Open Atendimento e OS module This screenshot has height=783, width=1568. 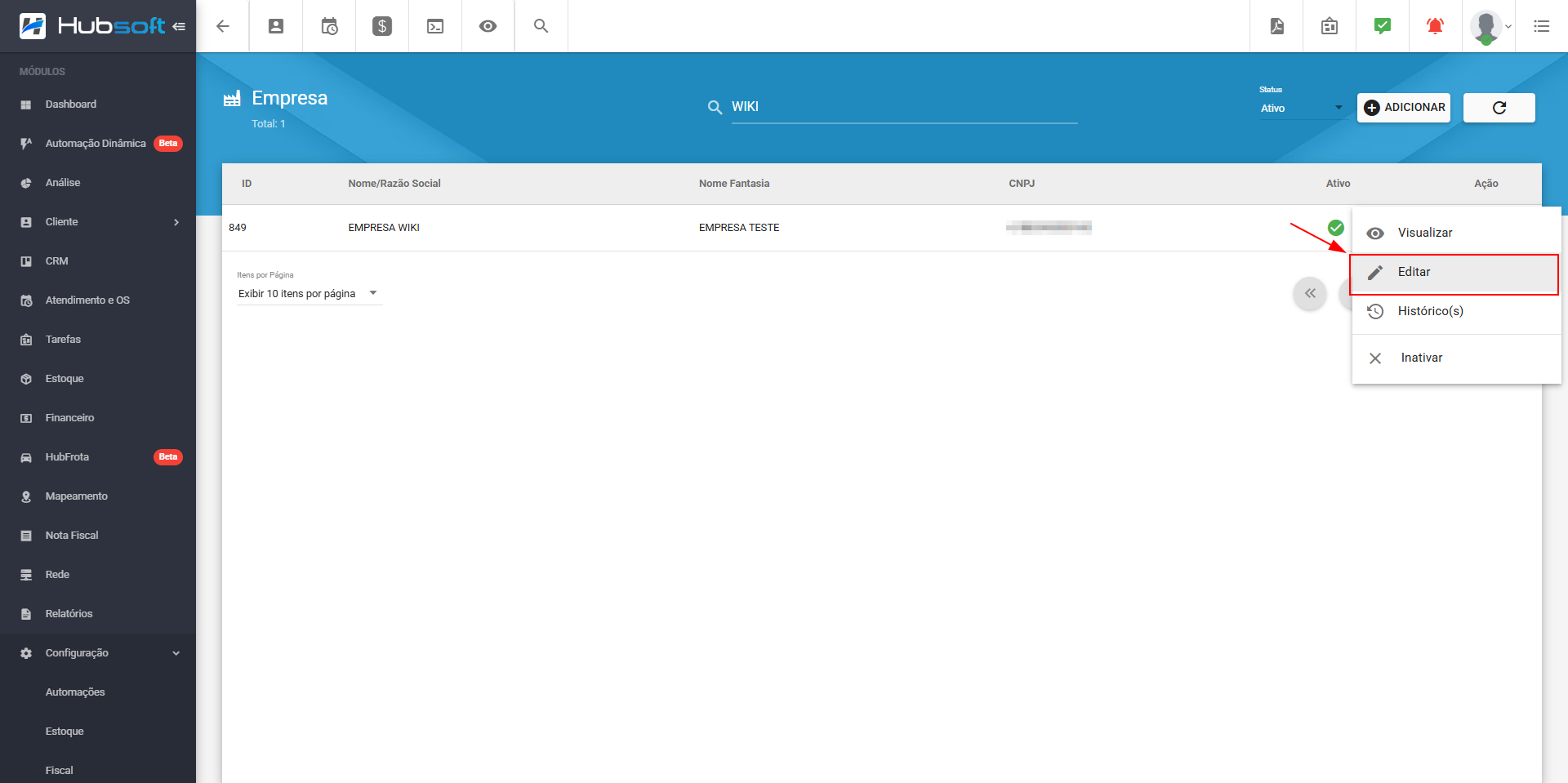(x=98, y=300)
